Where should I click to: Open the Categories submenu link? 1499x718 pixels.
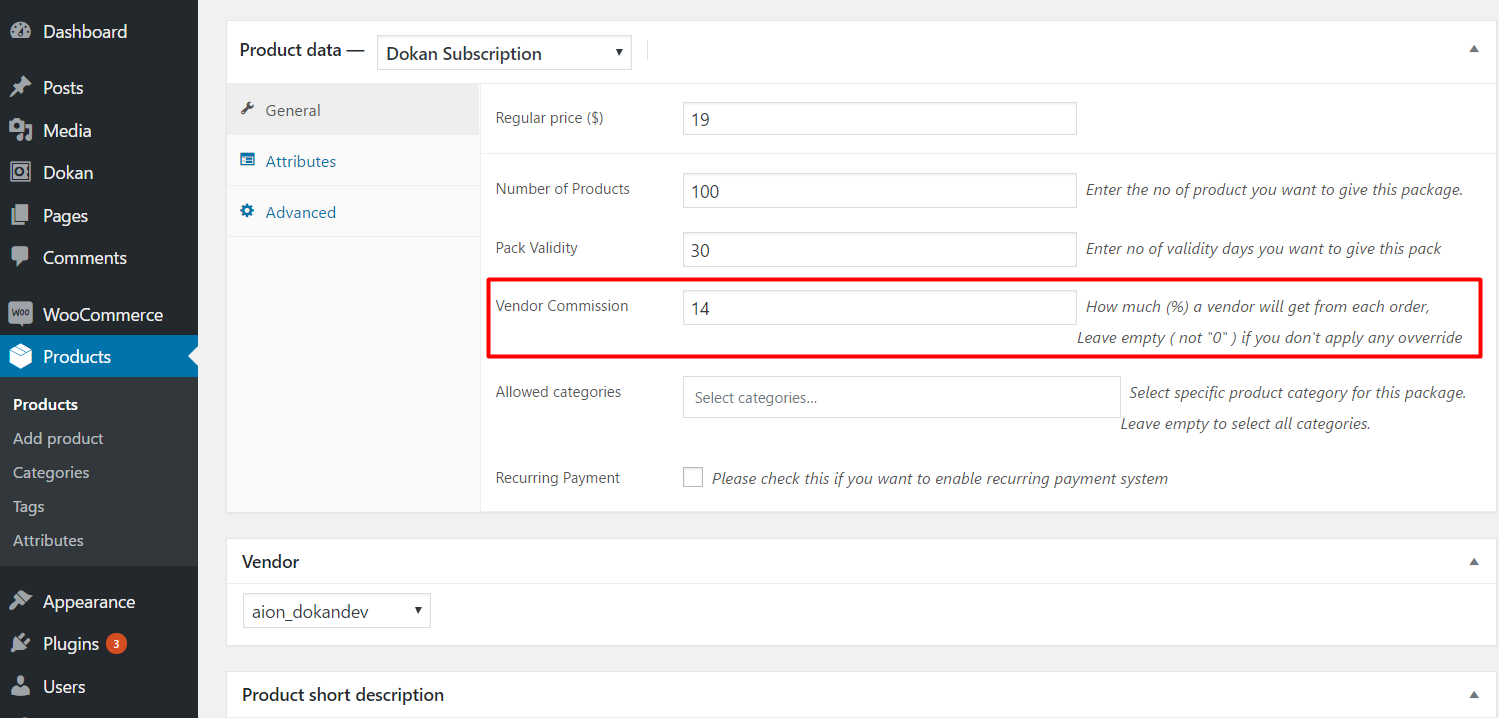click(x=51, y=472)
